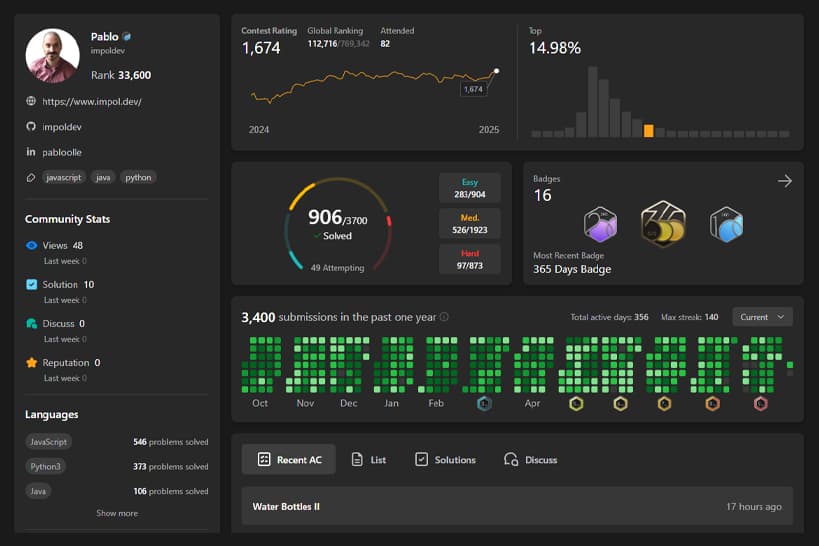Click the Views eye icon
Image resolution: width=819 pixels, height=546 pixels.
coord(32,245)
